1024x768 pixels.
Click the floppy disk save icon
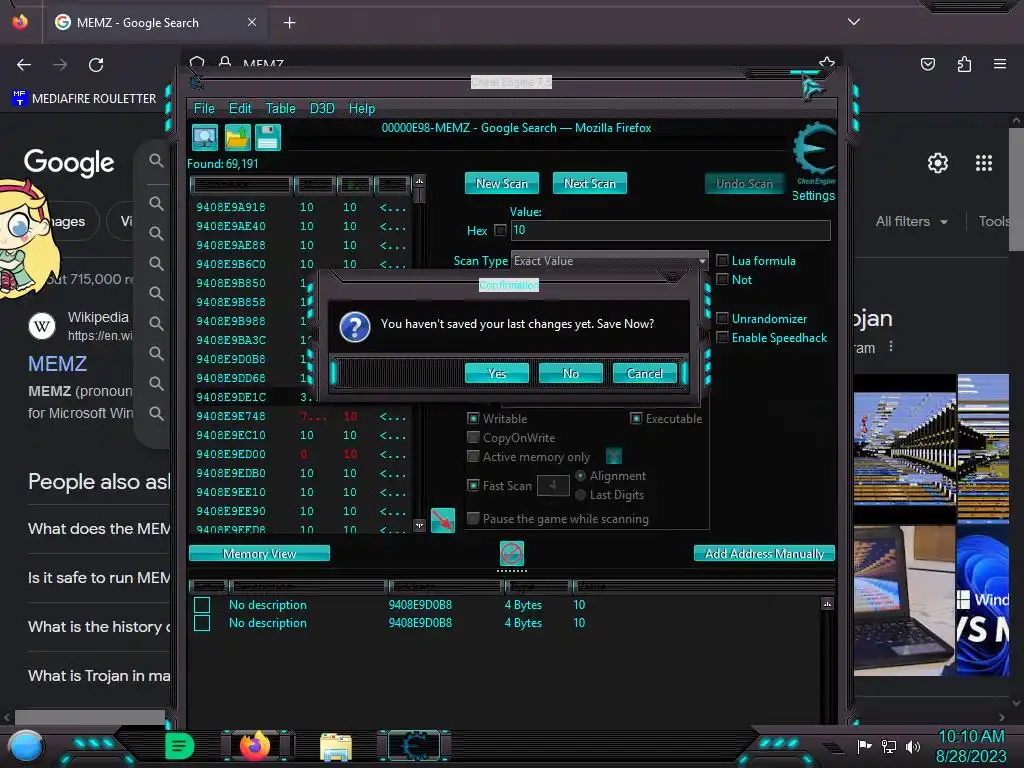268,138
